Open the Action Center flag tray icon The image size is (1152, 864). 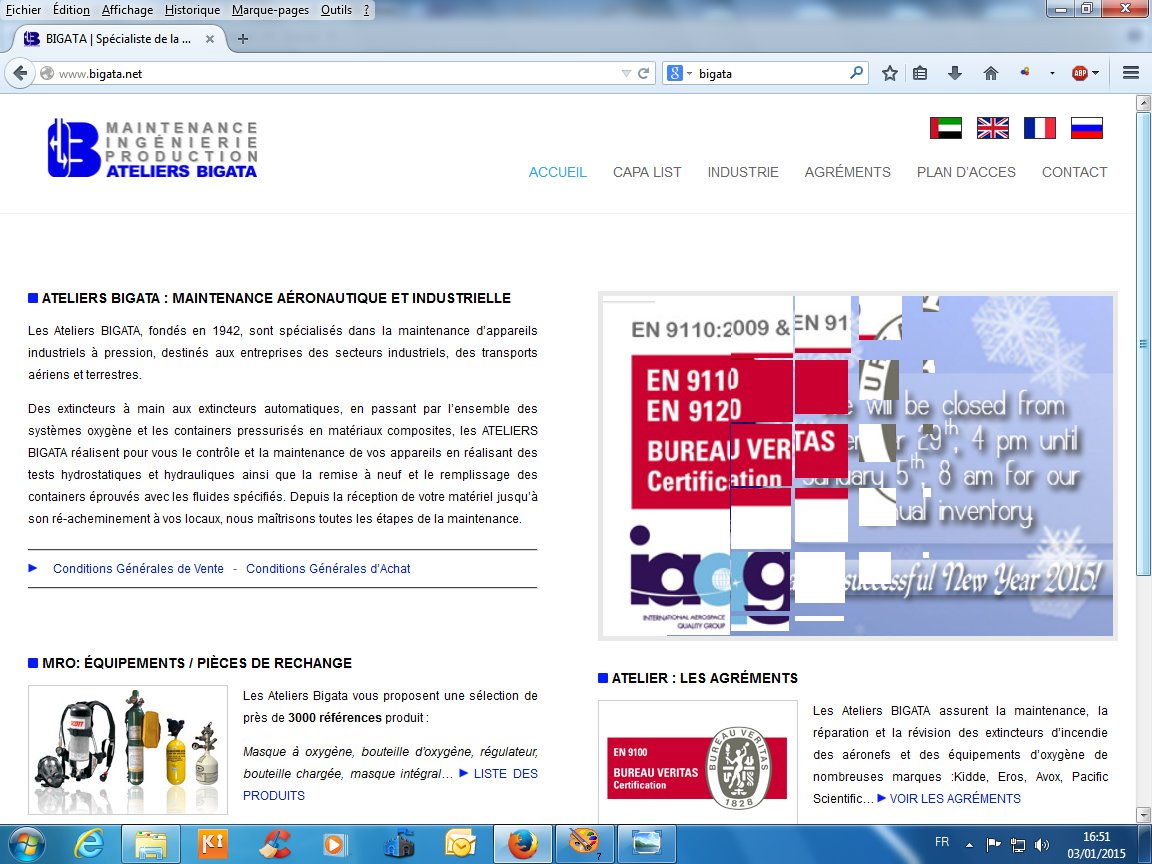[x=993, y=844]
